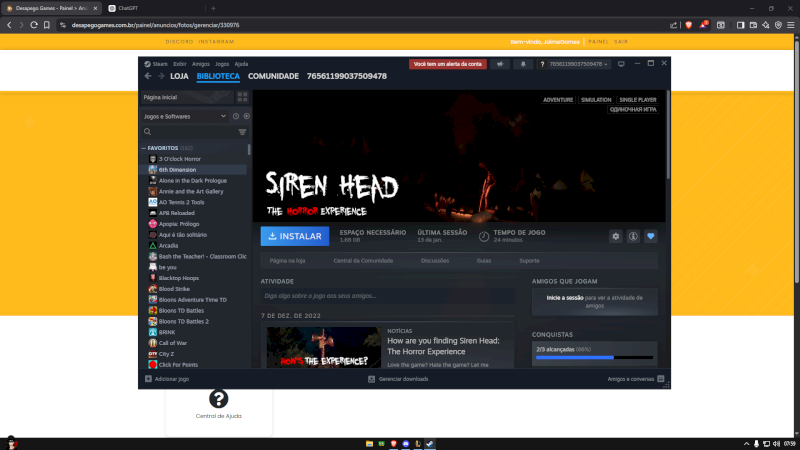The image size is (800, 450).
Task: Open game settings gear icon
Action: (616, 236)
